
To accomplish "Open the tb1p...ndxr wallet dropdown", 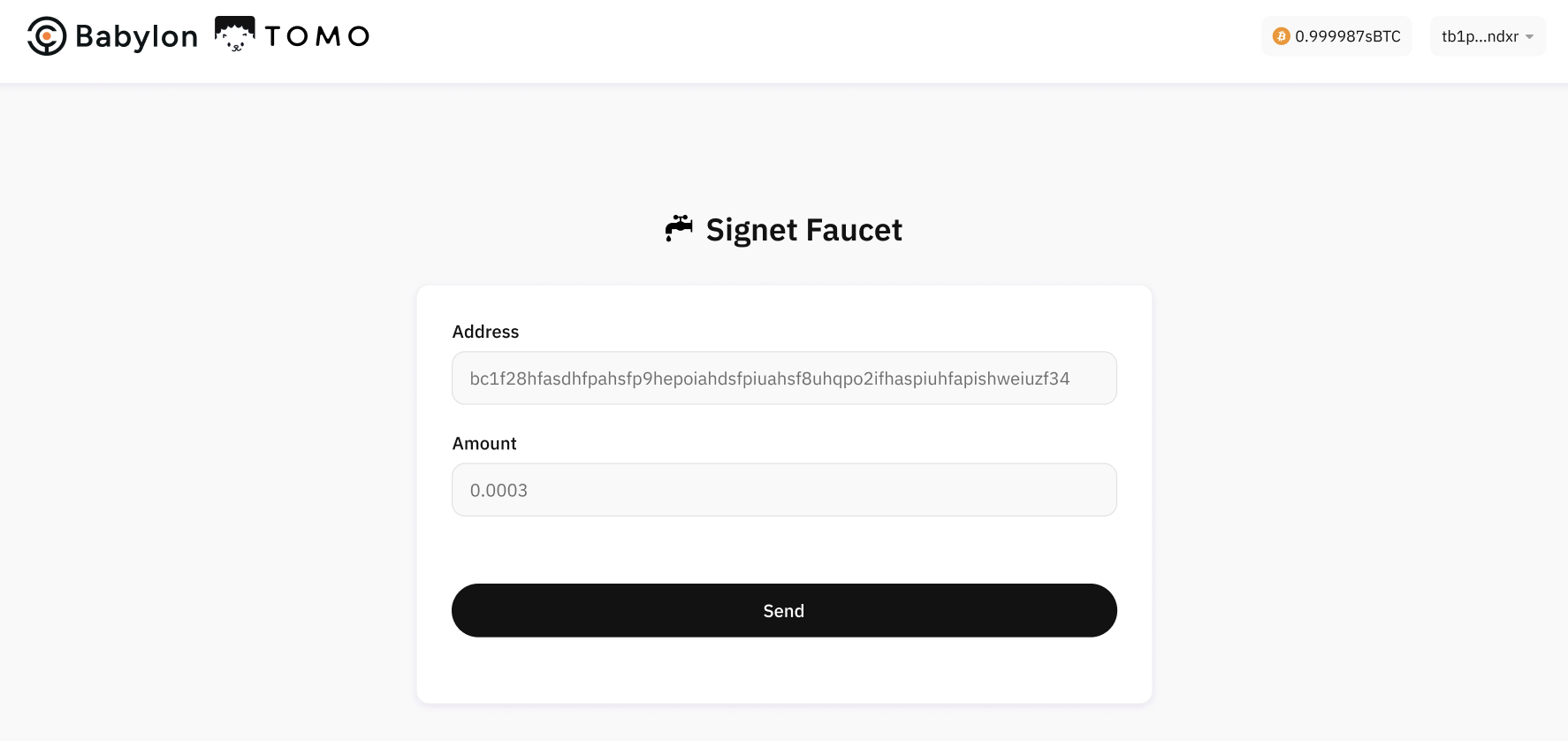I will click(x=1488, y=36).
